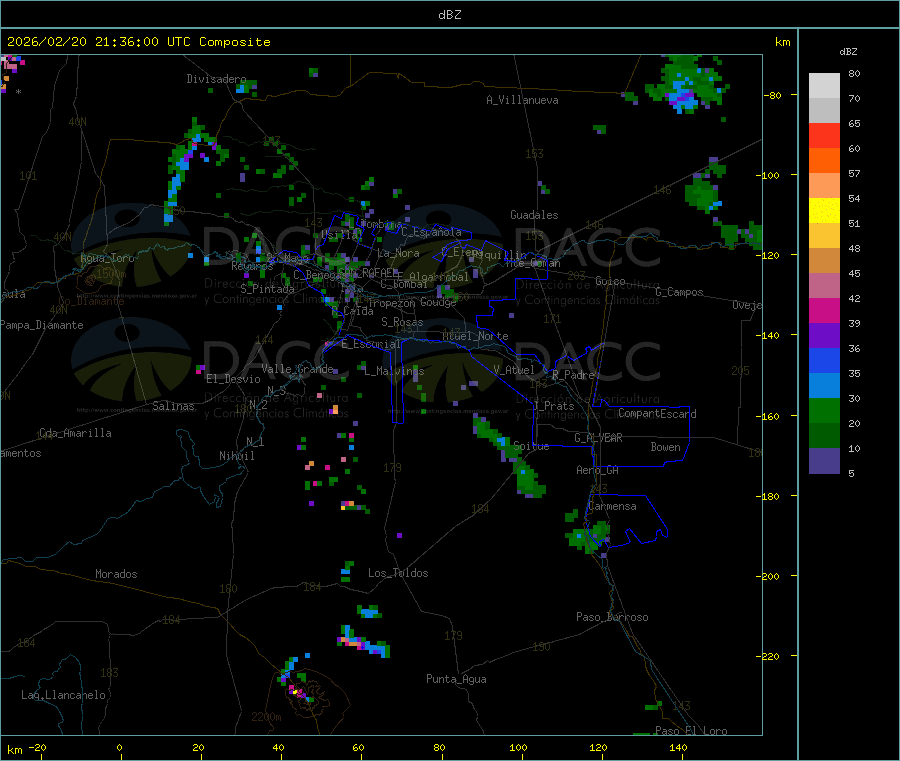Click the Agua_Toro map label
The image size is (900, 761).
pyautogui.click(x=107, y=258)
